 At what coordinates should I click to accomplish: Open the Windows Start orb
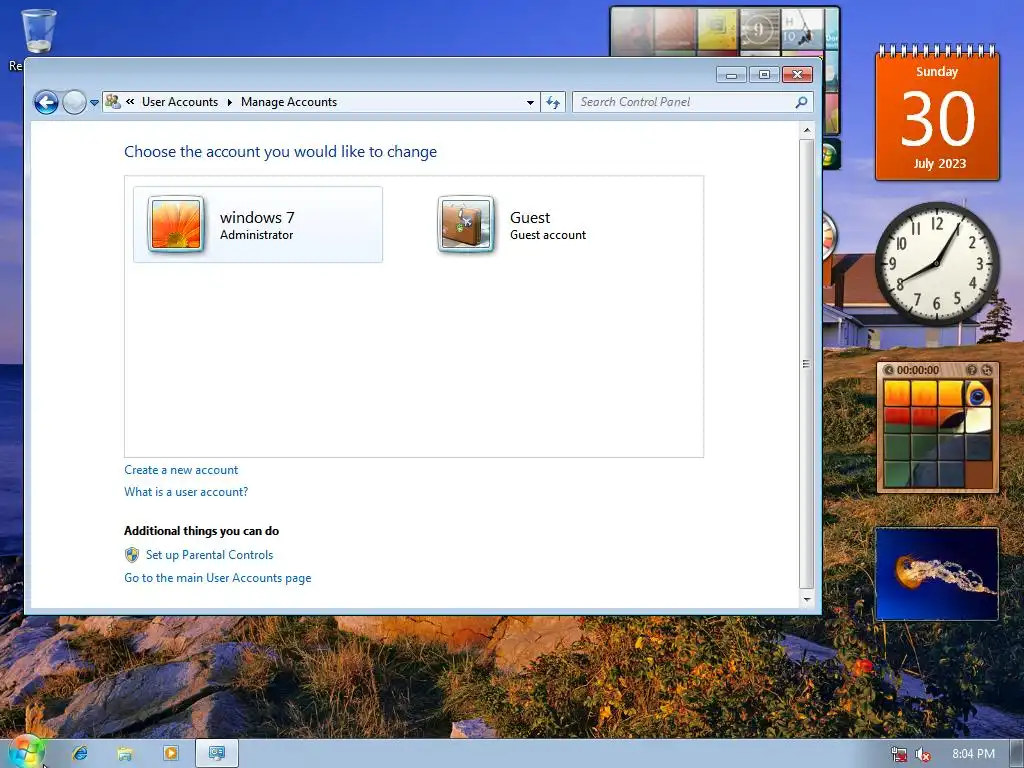[x=25, y=752]
